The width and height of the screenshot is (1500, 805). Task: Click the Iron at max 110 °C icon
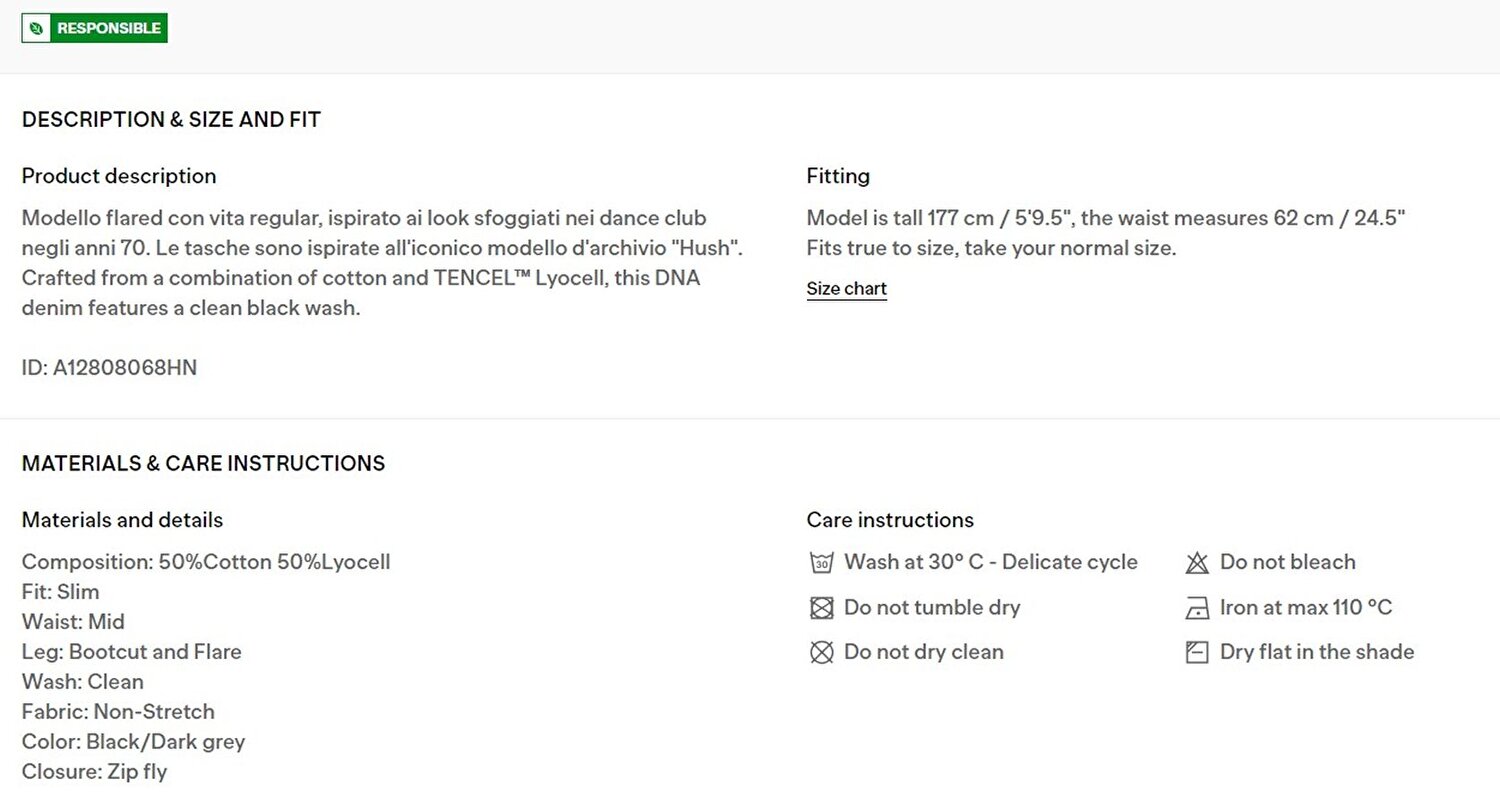[1197, 608]
